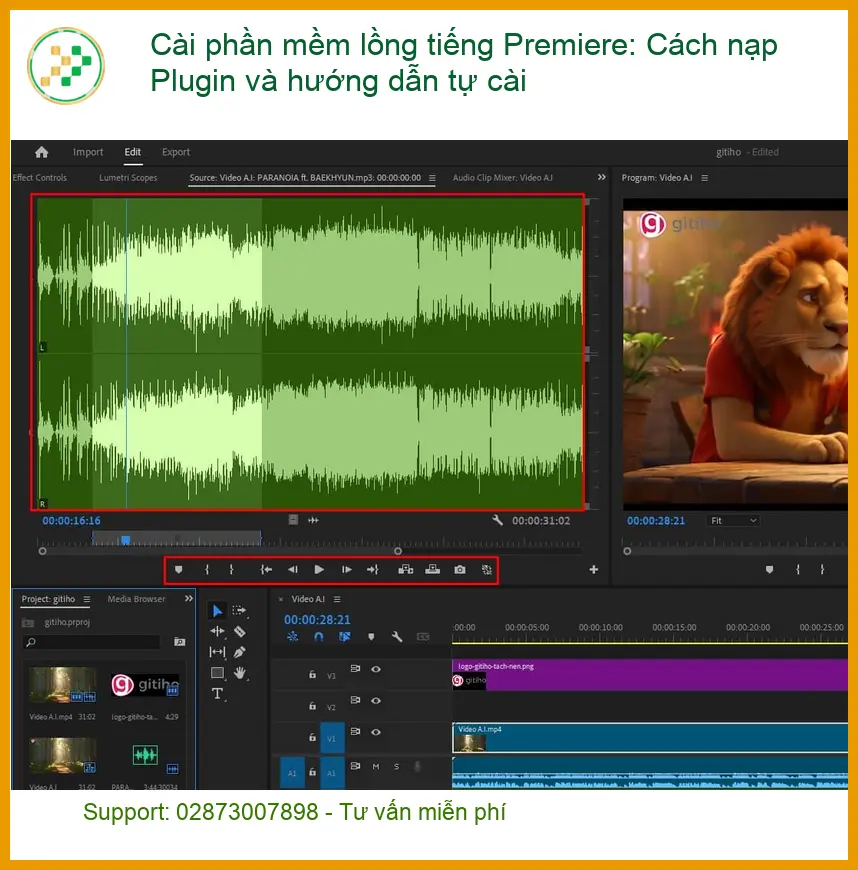The width and height of the screenshot is (858, 870).
Task: Select the Pen tool
Action: point(240,652)
